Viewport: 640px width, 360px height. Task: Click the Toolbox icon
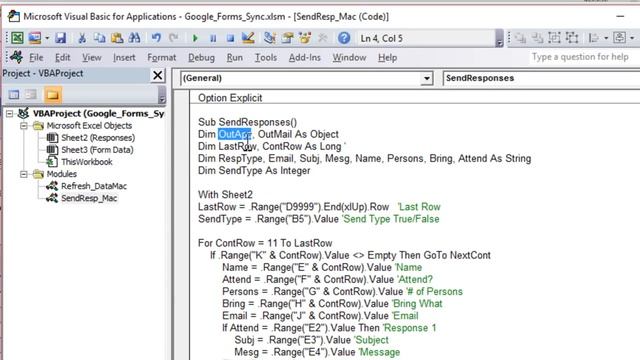click(x=322, y=38)
